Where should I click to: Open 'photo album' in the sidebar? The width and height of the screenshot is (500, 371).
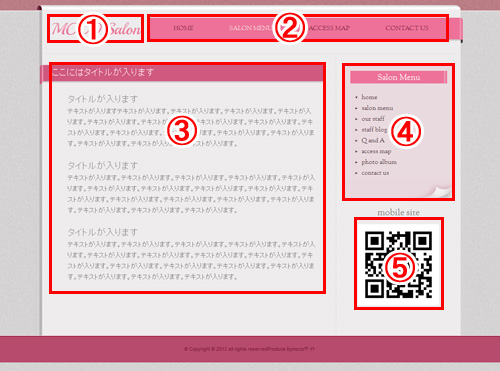379,162
